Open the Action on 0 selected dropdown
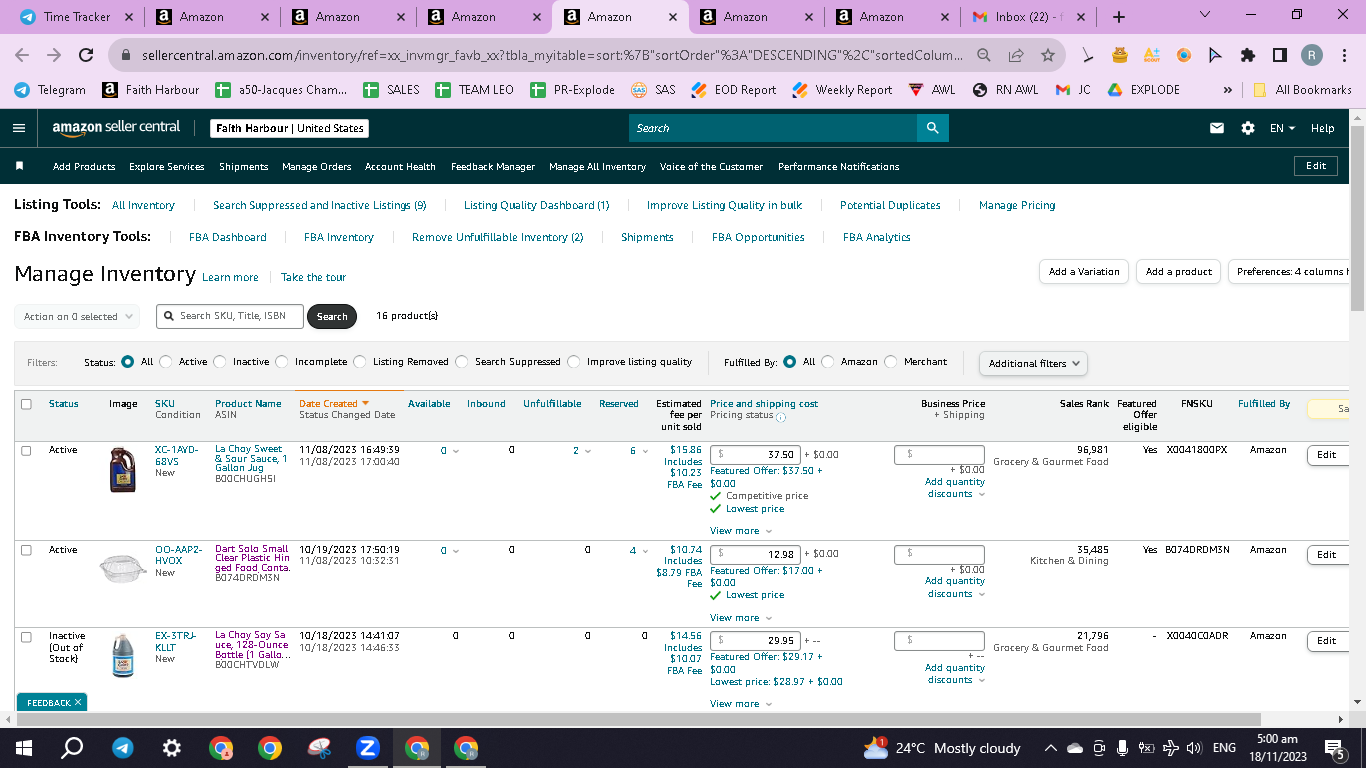 (77, 316)
